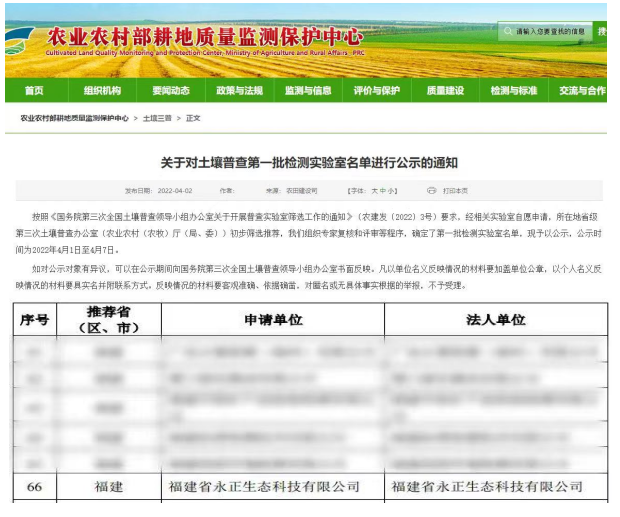Click the 申请单位 column header
The image size is (620, 517).
(x=273, y=319)
